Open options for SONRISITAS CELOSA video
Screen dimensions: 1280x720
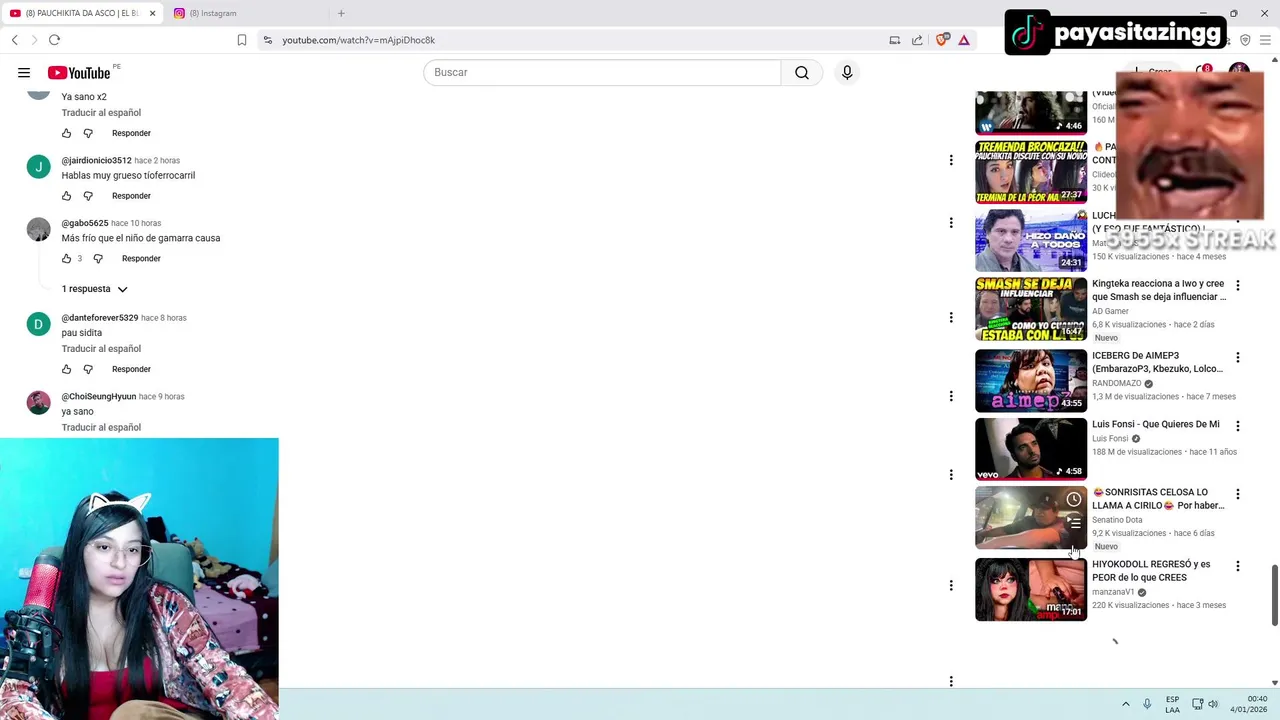[1238, 494]
